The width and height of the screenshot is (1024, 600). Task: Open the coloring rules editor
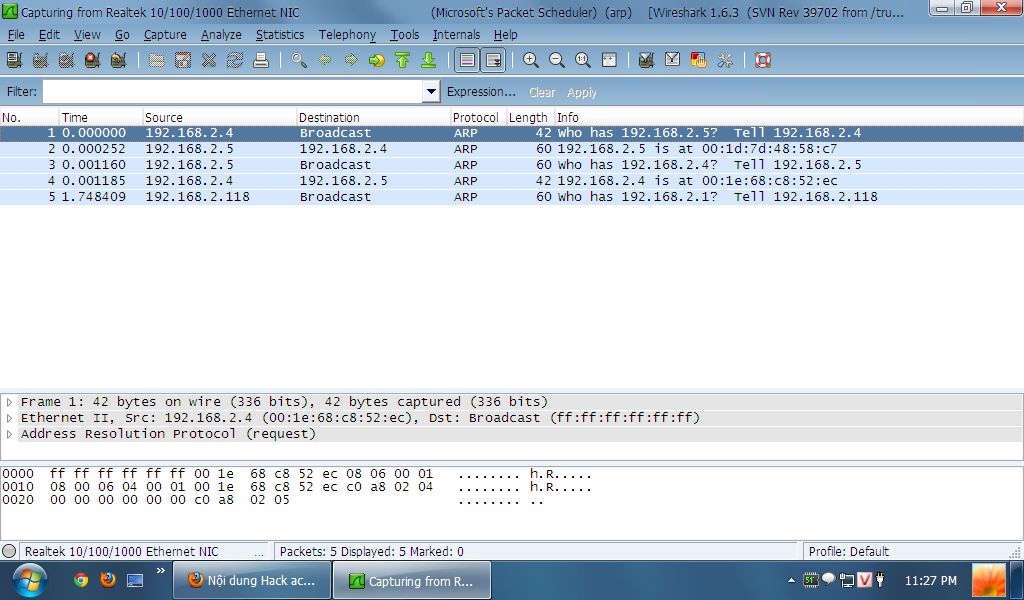(x=698, y=60)
